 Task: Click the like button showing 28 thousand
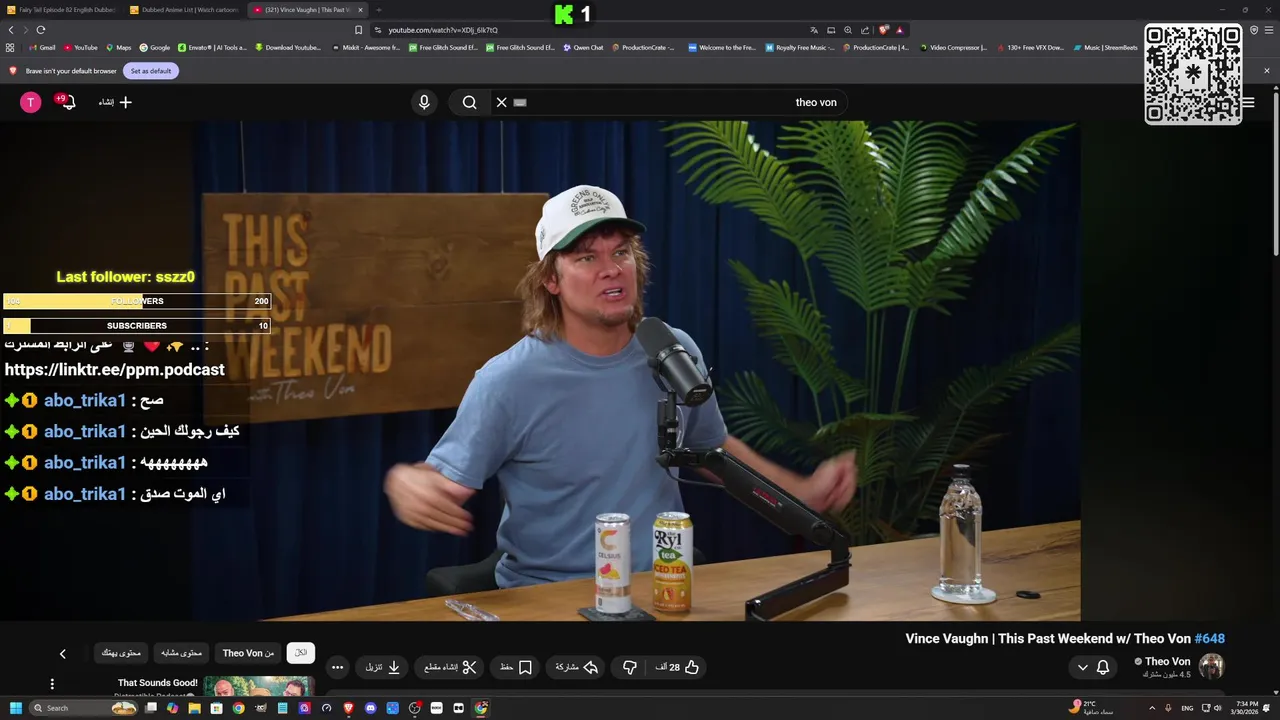(x=678, y=667)
